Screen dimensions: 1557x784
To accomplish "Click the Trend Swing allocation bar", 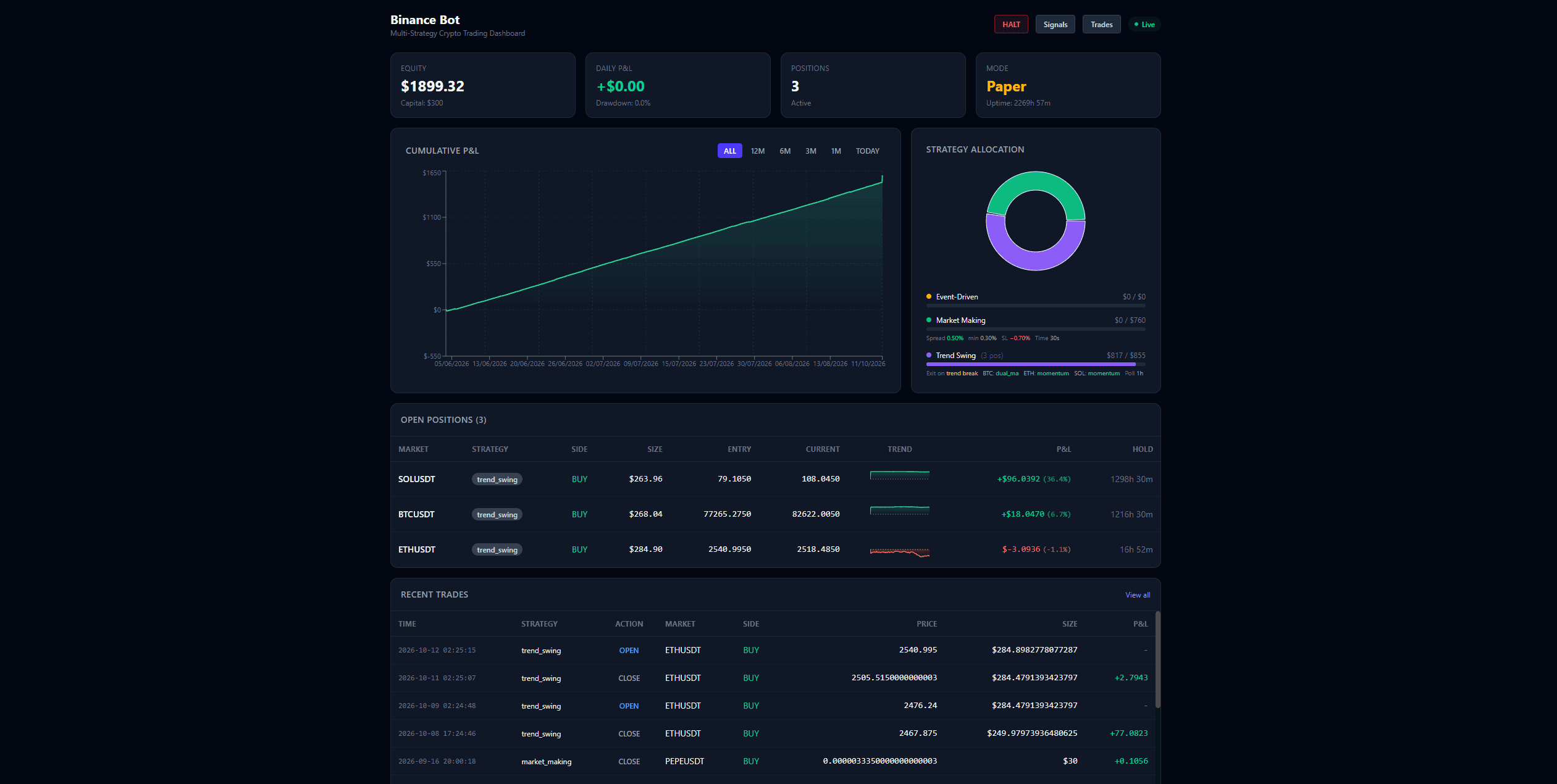I will 1036,364.
